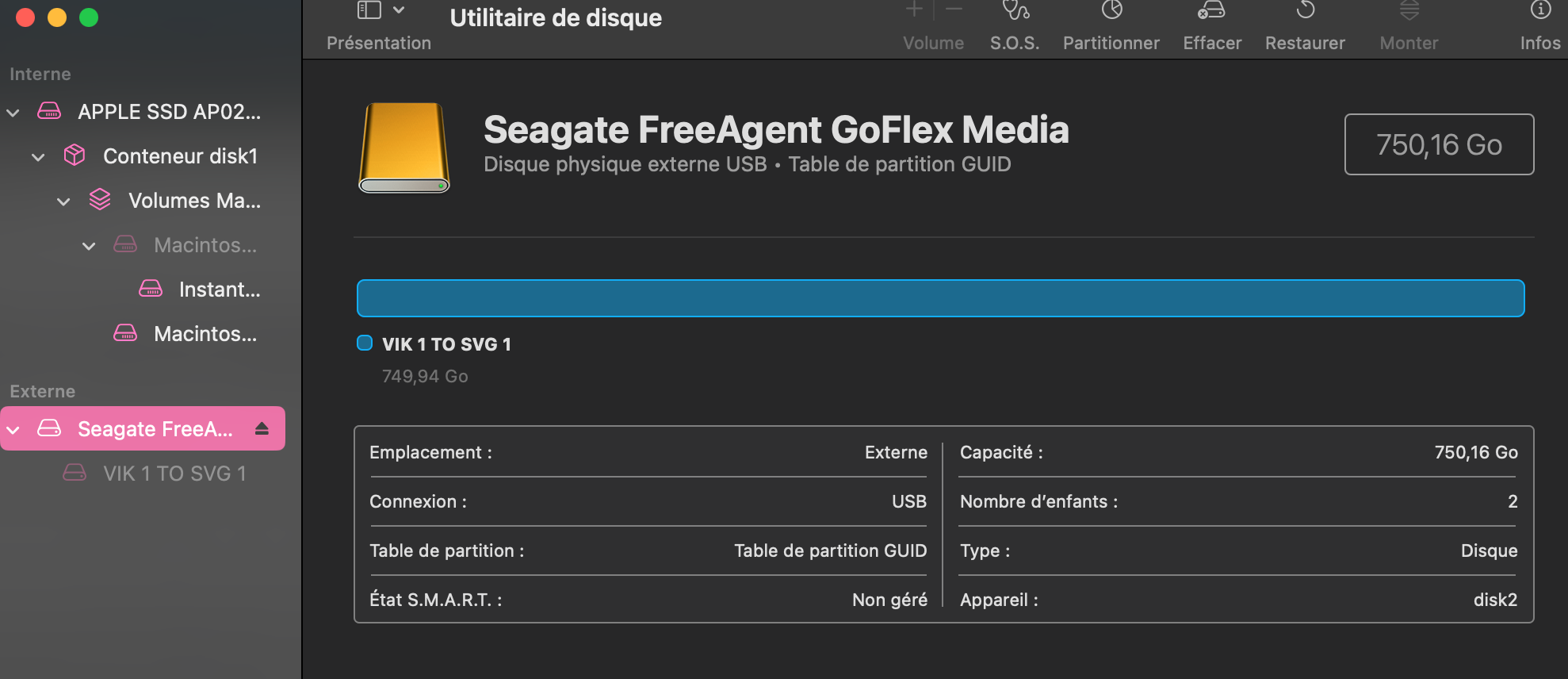Collapse the Volumes Ma... group
This screenshot has width=1568, height=679.
click(63, 201)
